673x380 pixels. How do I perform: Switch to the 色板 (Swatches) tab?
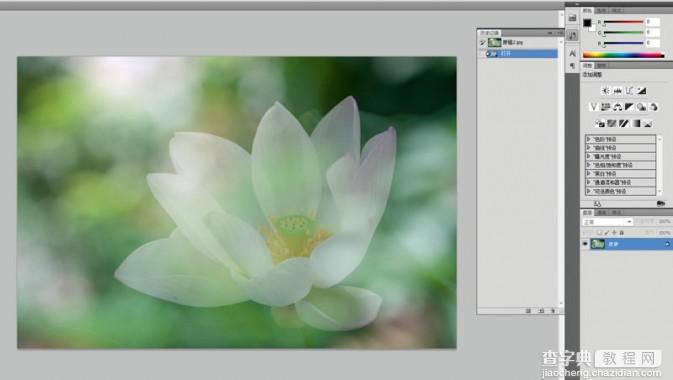point(602,10)
